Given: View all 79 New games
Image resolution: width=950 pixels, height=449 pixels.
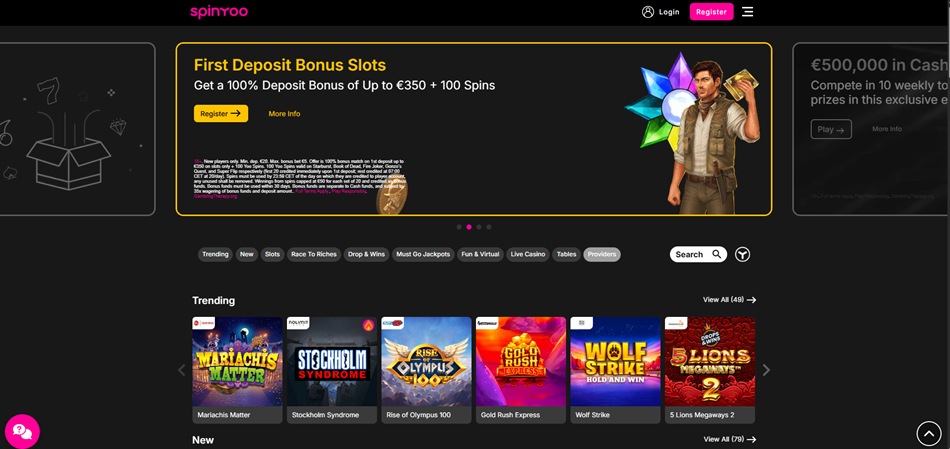Looking at the screenshot, I should point(729,439).
